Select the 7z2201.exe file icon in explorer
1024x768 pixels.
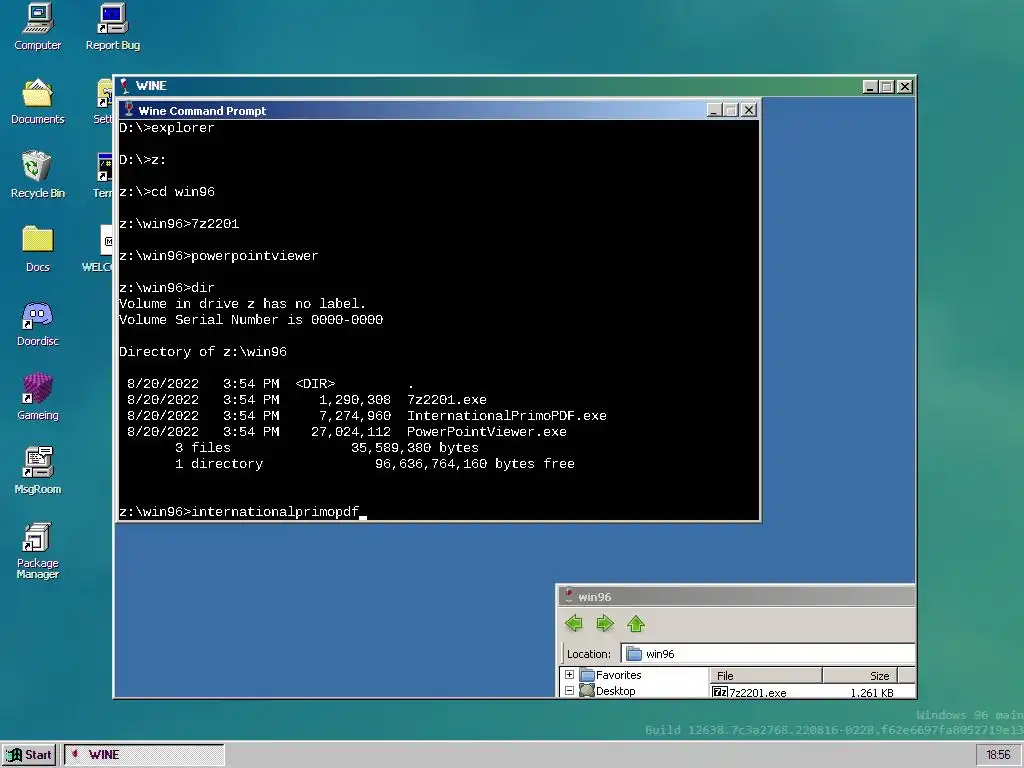coord(720,692)
